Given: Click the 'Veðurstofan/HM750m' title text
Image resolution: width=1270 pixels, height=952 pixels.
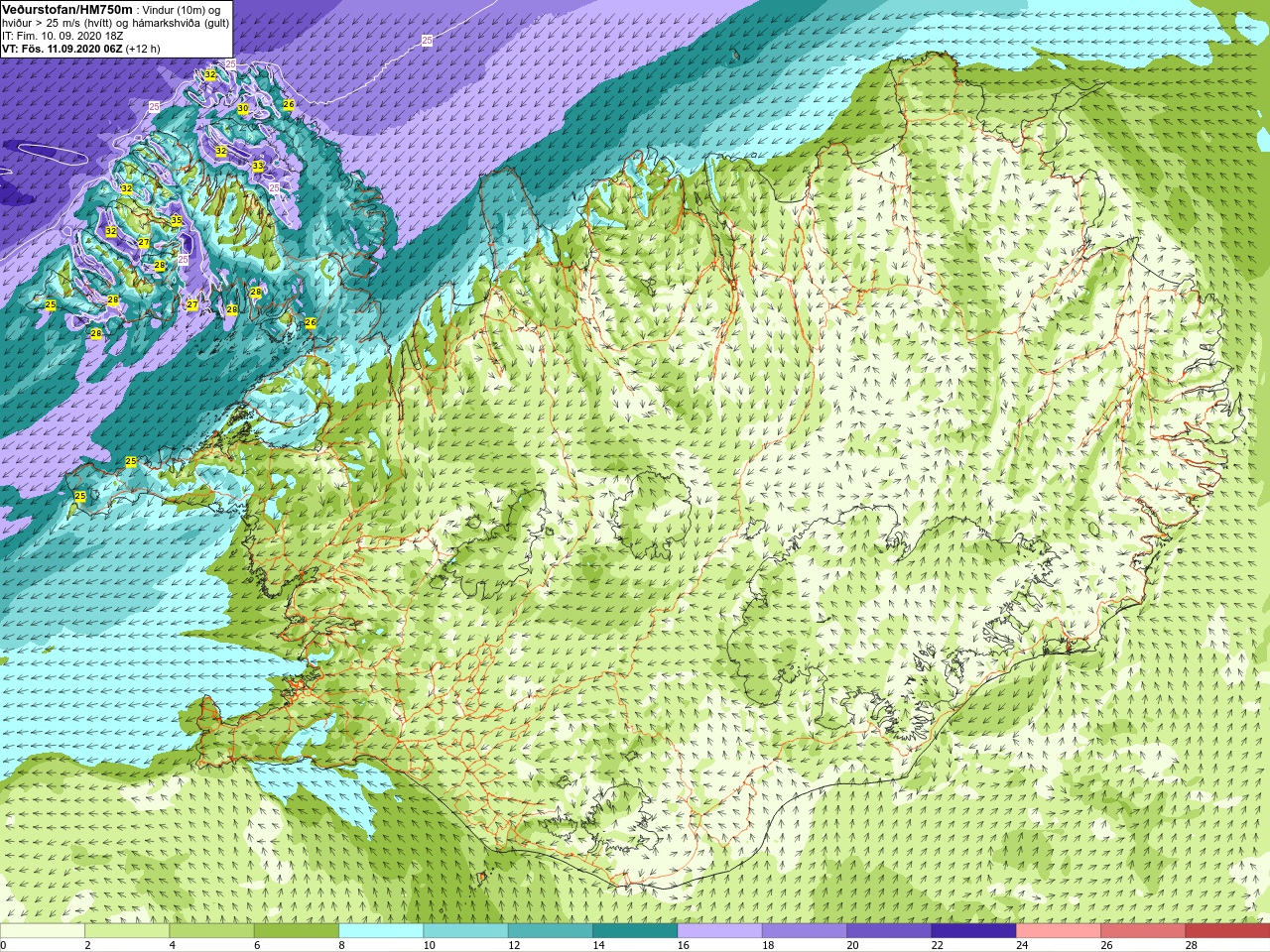Looking at the screenshot, I should 67,9.
